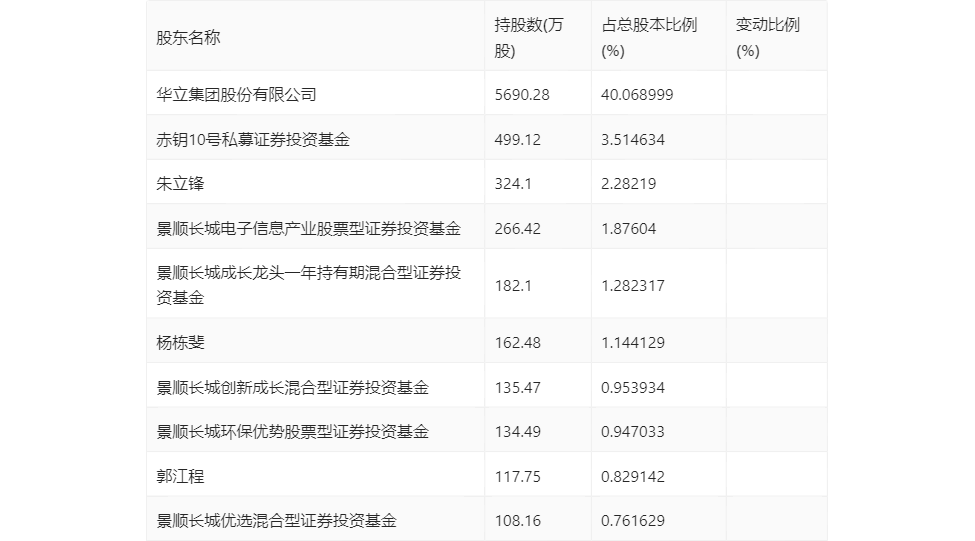Image resolution: width=975 pixels, height=541 pixels.
Task: Click the 持股数(万股) column header
Action: 529,38
